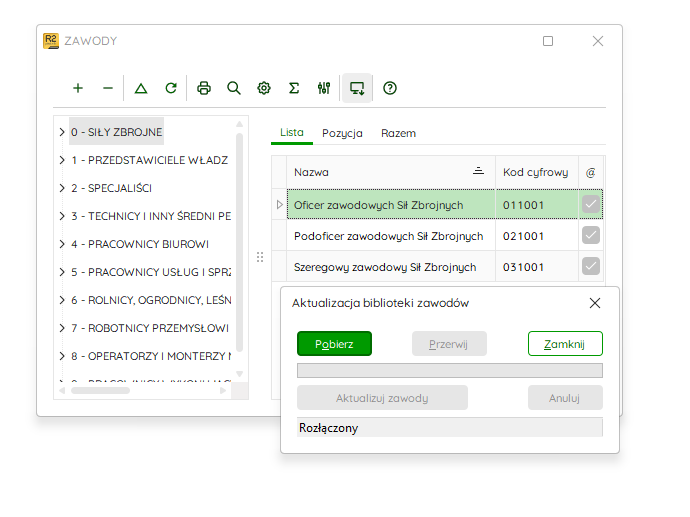Click the sigma summation icon
Viewport: 690px width, 517px height.
click(294, 88)
